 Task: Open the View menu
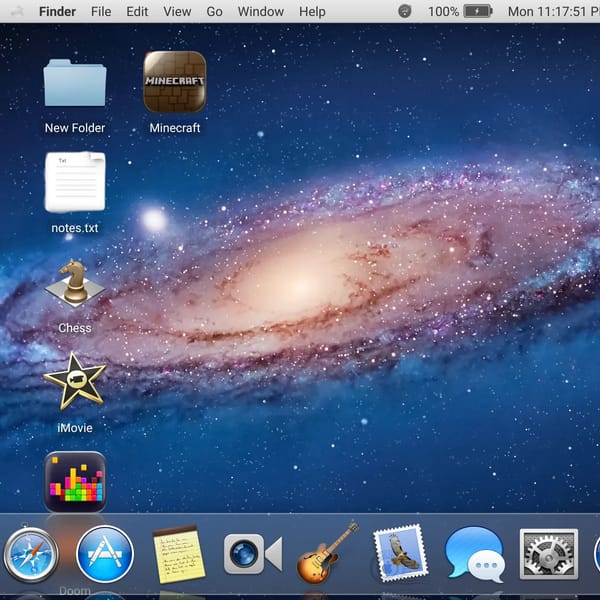177,11
